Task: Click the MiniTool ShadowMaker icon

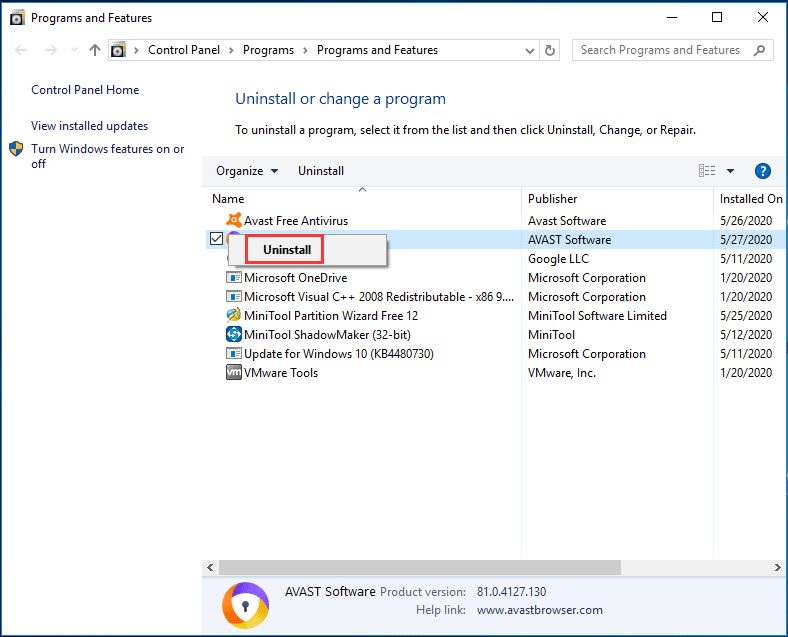Action: 234,334
